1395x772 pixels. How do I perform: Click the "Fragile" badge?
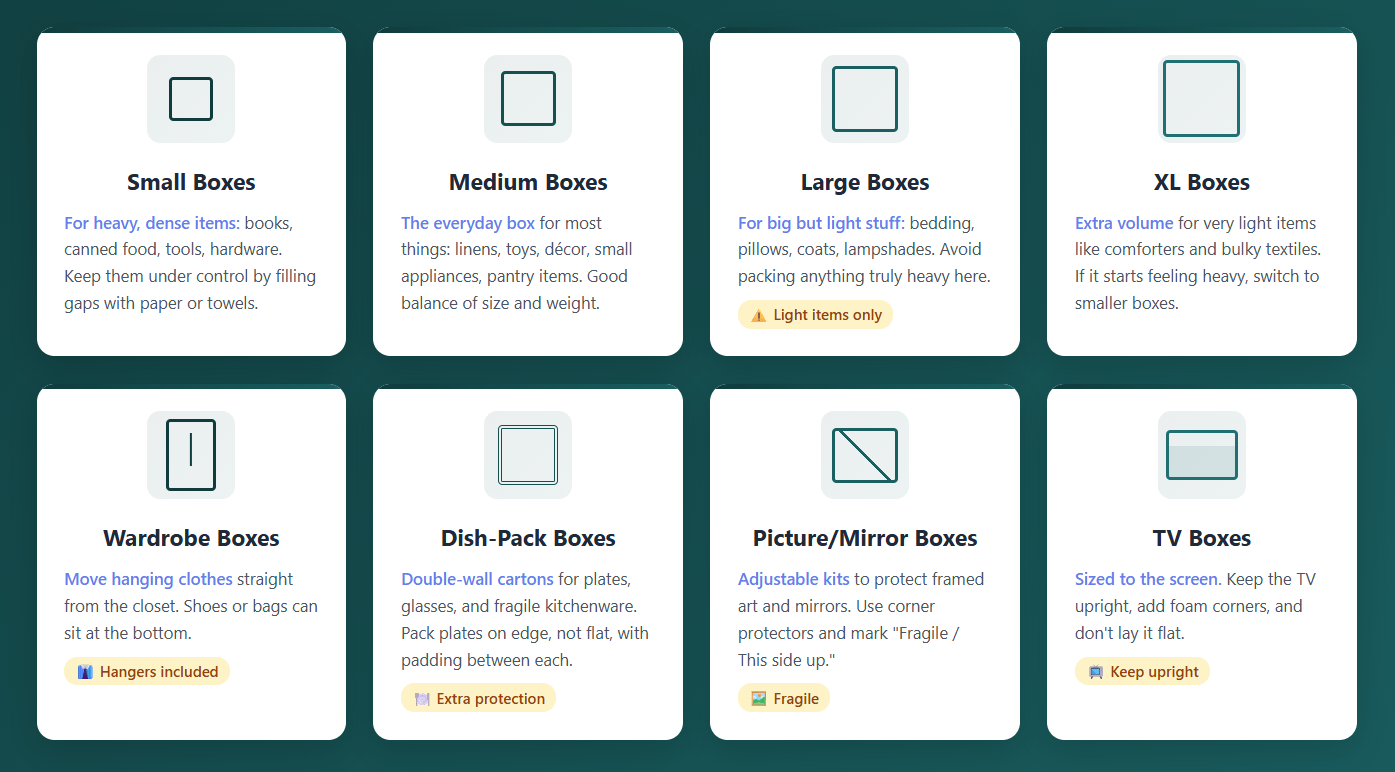pos(784,699)
